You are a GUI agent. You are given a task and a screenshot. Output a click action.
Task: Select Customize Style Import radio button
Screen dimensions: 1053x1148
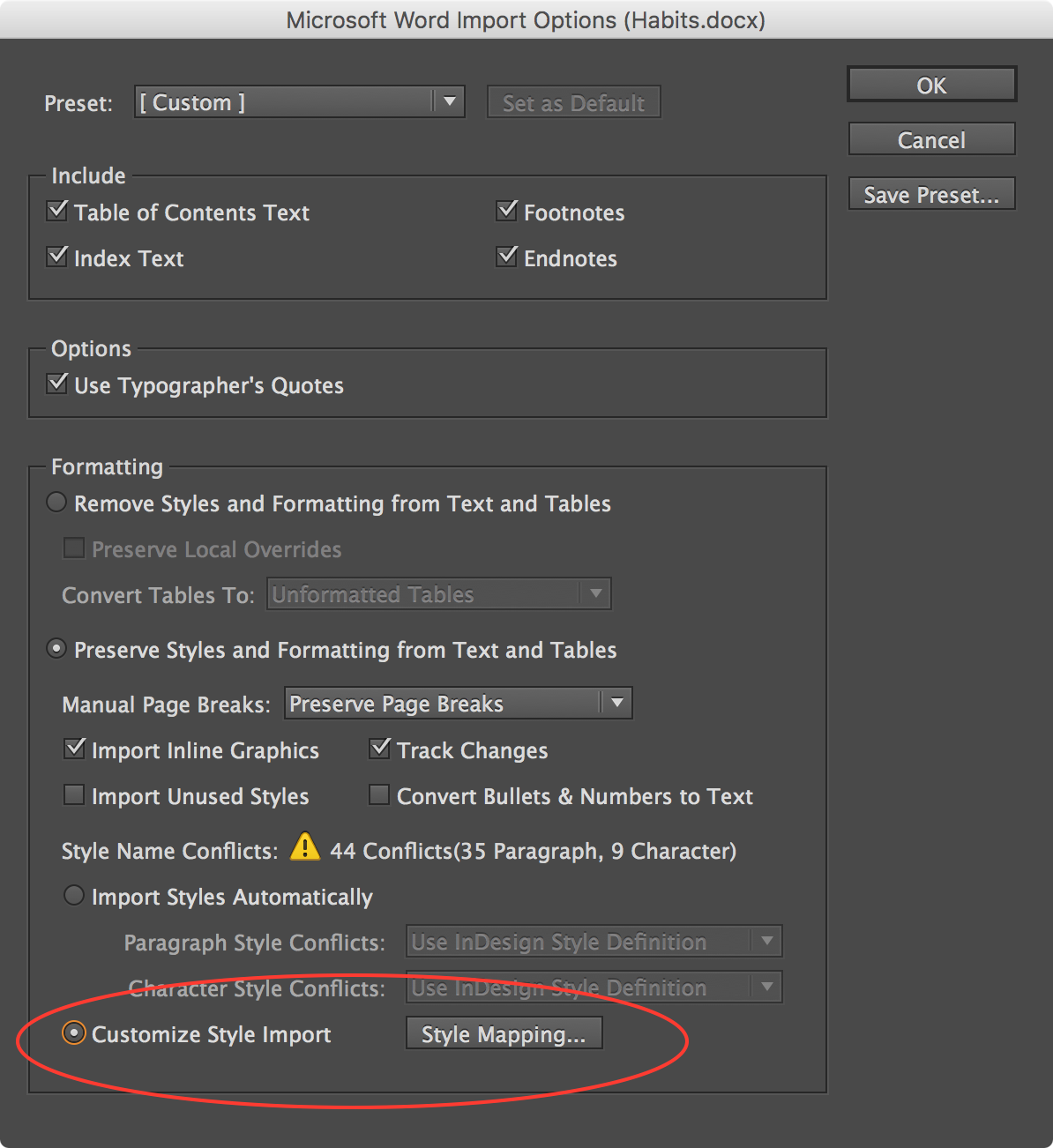(x=74, y=1033)
